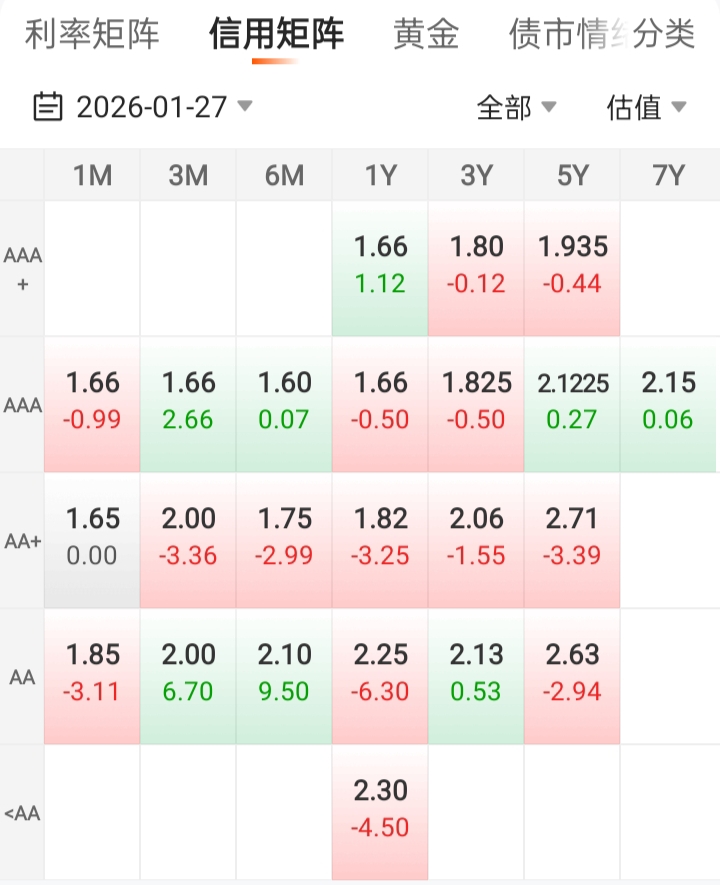Switch to the 利率矩阵 tab
The image size is (720, 885).
tap(92, 34)
